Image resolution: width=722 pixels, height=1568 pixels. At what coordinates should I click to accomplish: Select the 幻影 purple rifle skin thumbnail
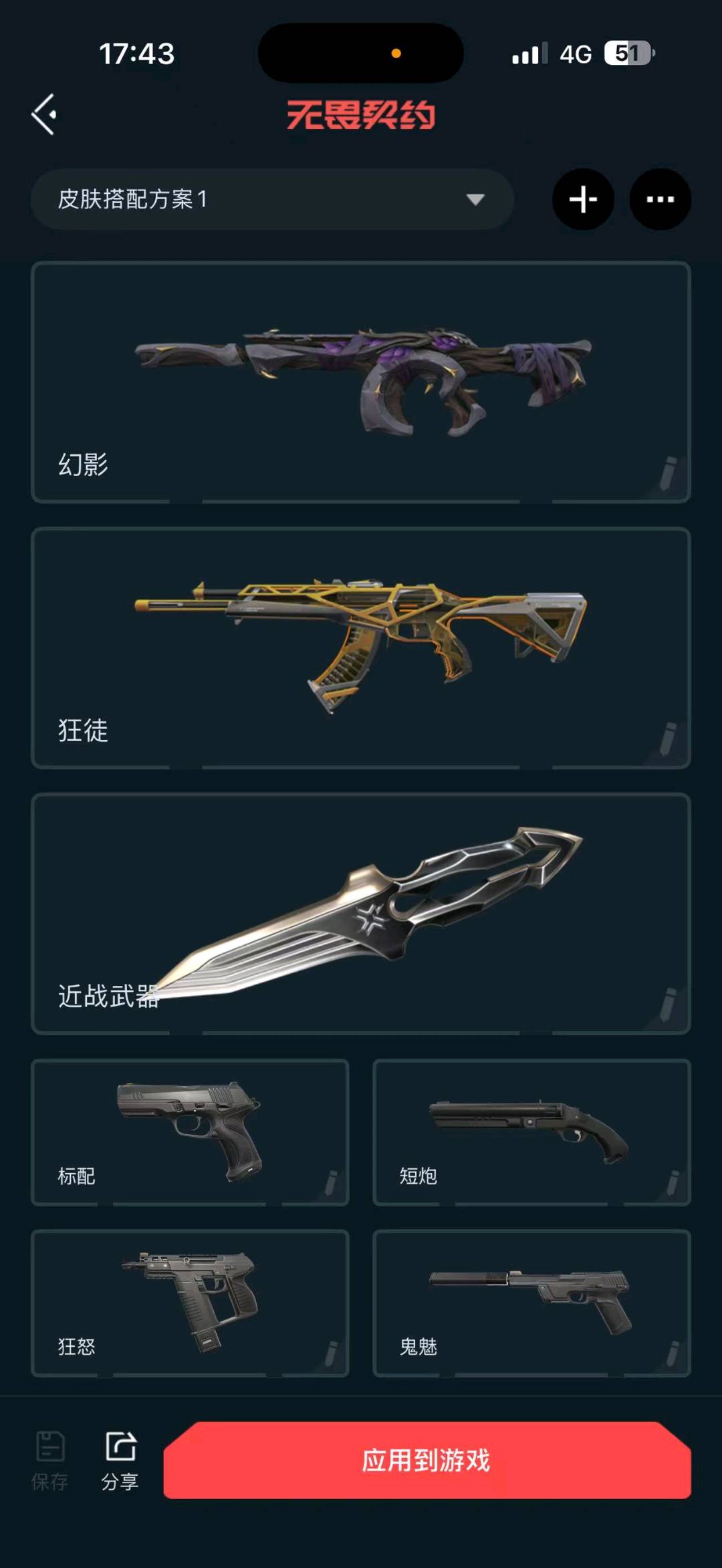363,381
